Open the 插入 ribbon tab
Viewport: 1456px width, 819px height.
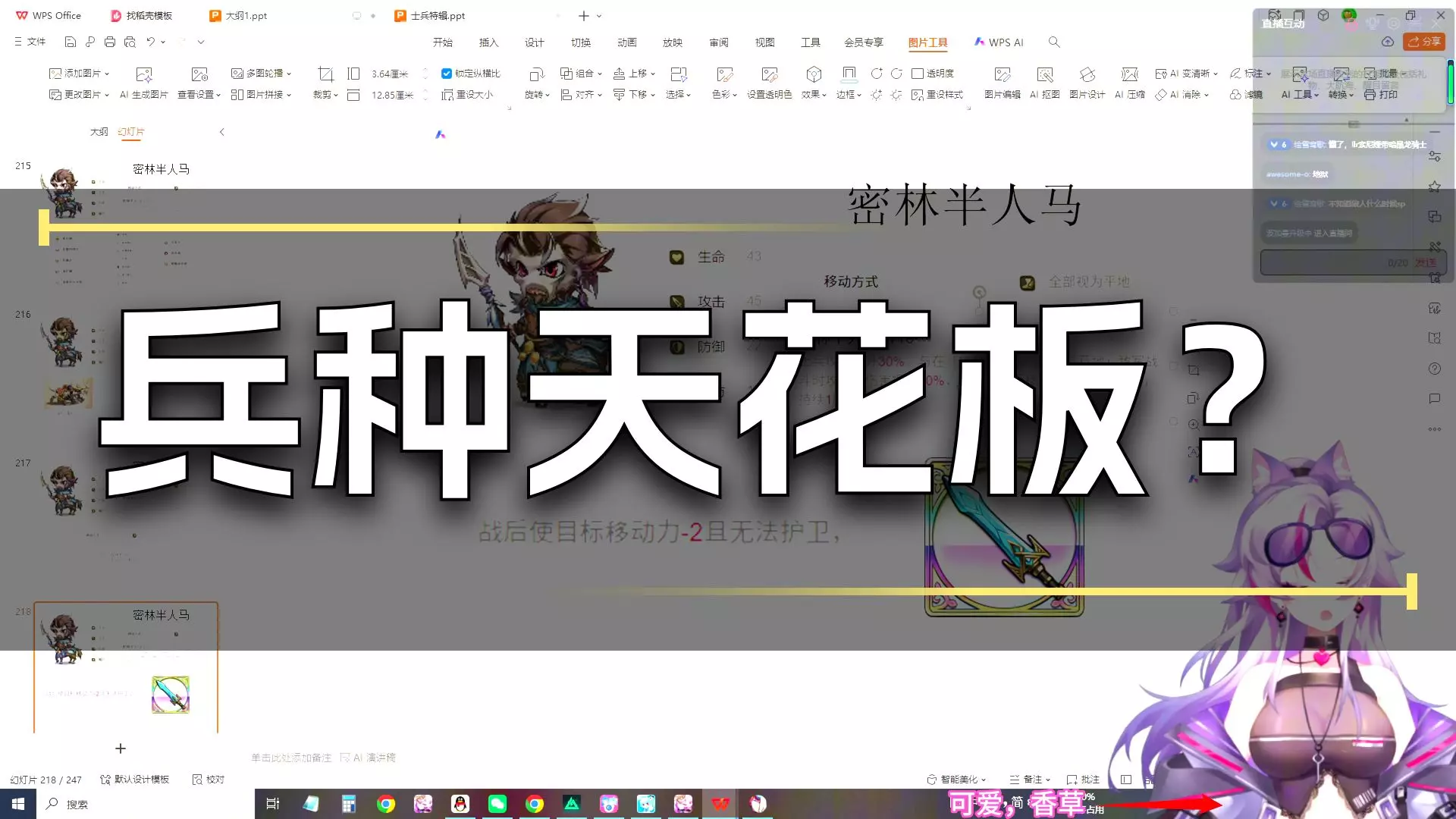coord(489,42)
